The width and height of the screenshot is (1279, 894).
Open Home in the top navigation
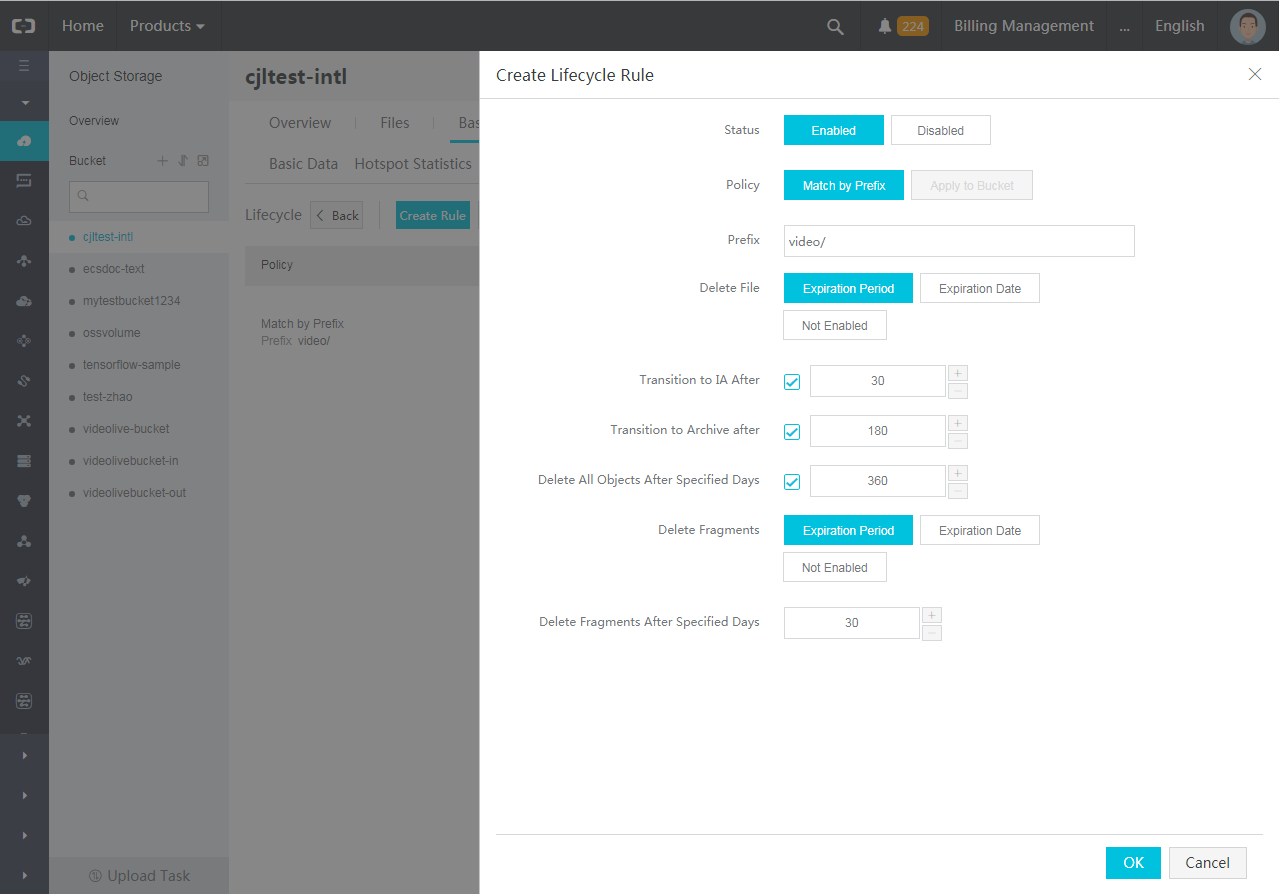point(82,26)
